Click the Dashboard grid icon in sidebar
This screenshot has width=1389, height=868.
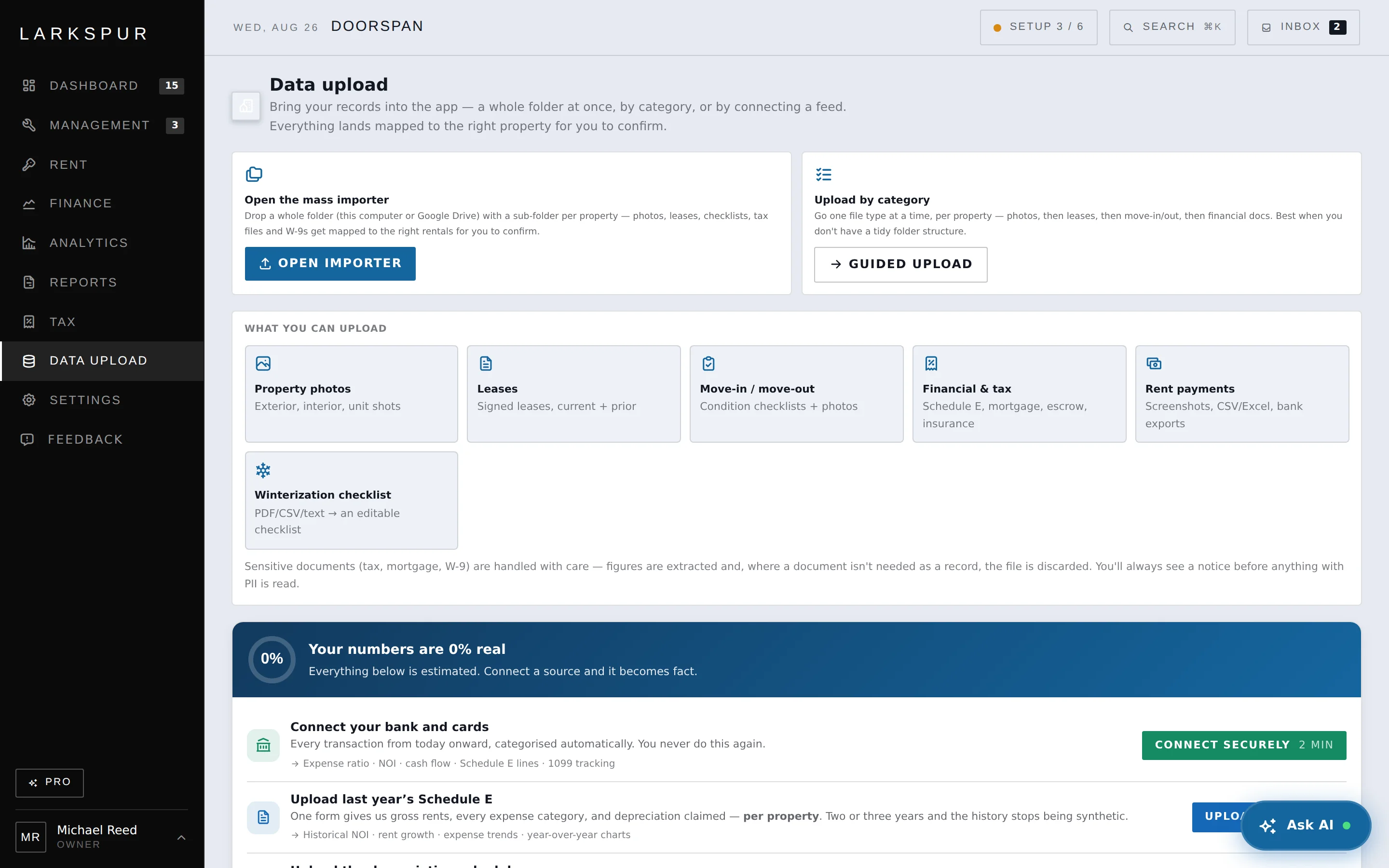29,85
